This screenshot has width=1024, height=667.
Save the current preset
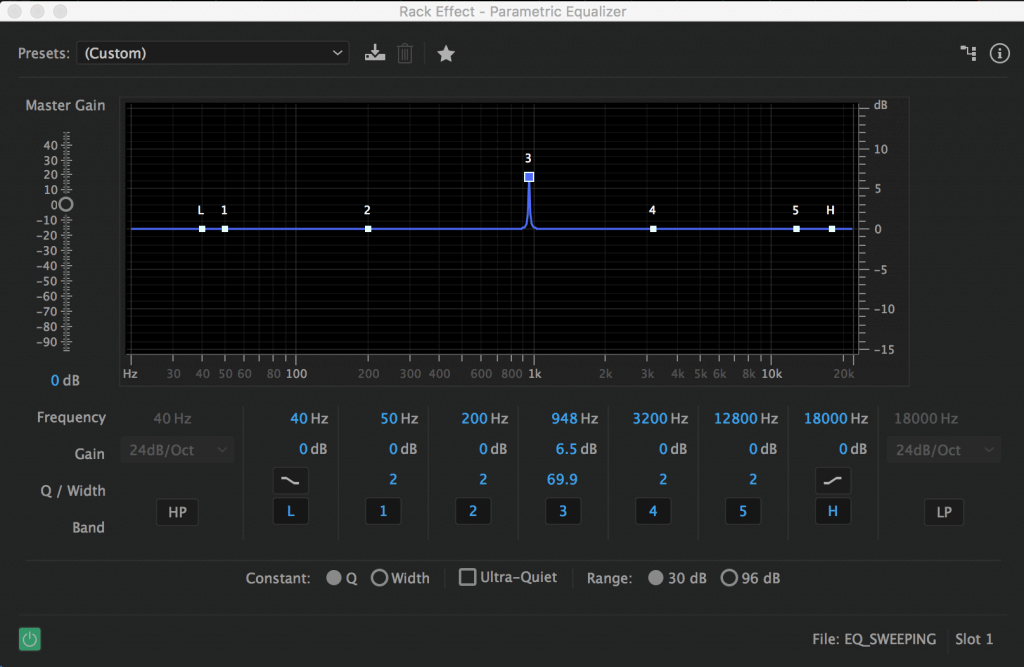(x=375, y=53)
